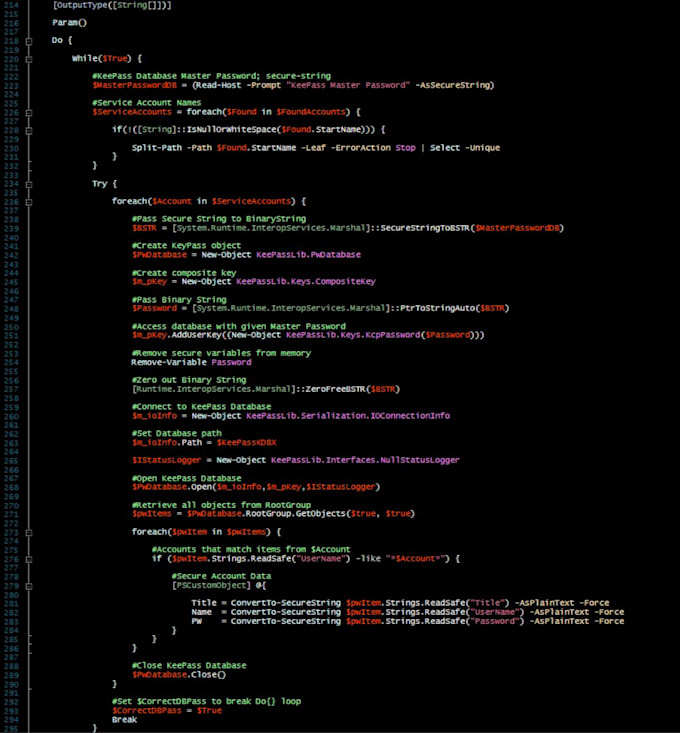Click the comment '#Remove secure variables from memory'
This screenshot has height=733, width=680.
coord(221,353)
